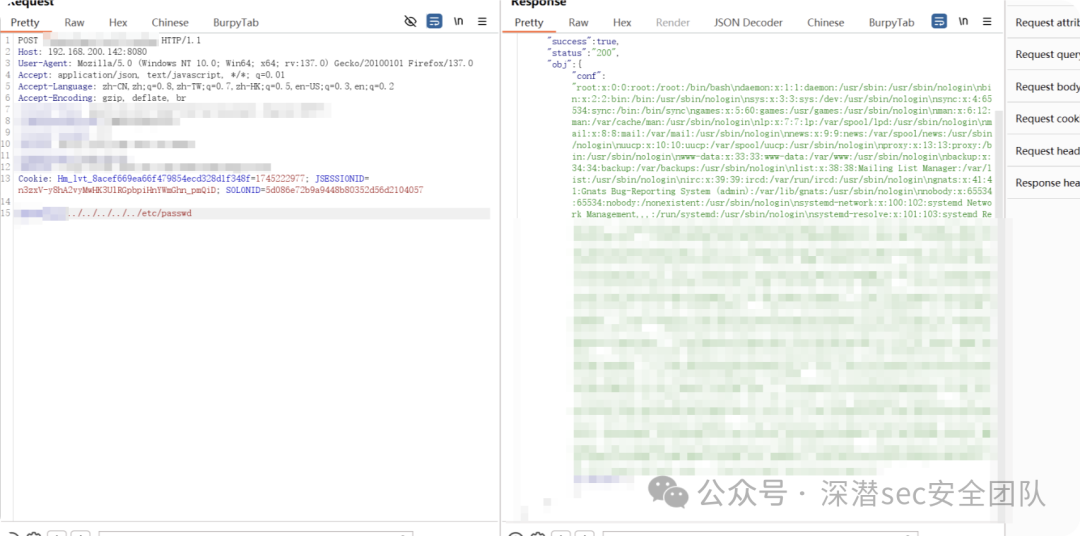1080x536 pixels.
Task: Toggle the hide-non-printable eye icon in Request
Action: (411, 21)
